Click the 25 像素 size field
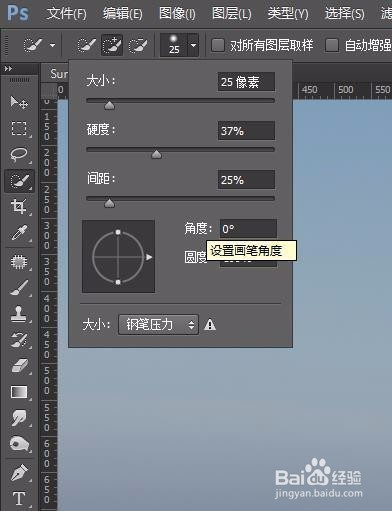 coord(246,82)
